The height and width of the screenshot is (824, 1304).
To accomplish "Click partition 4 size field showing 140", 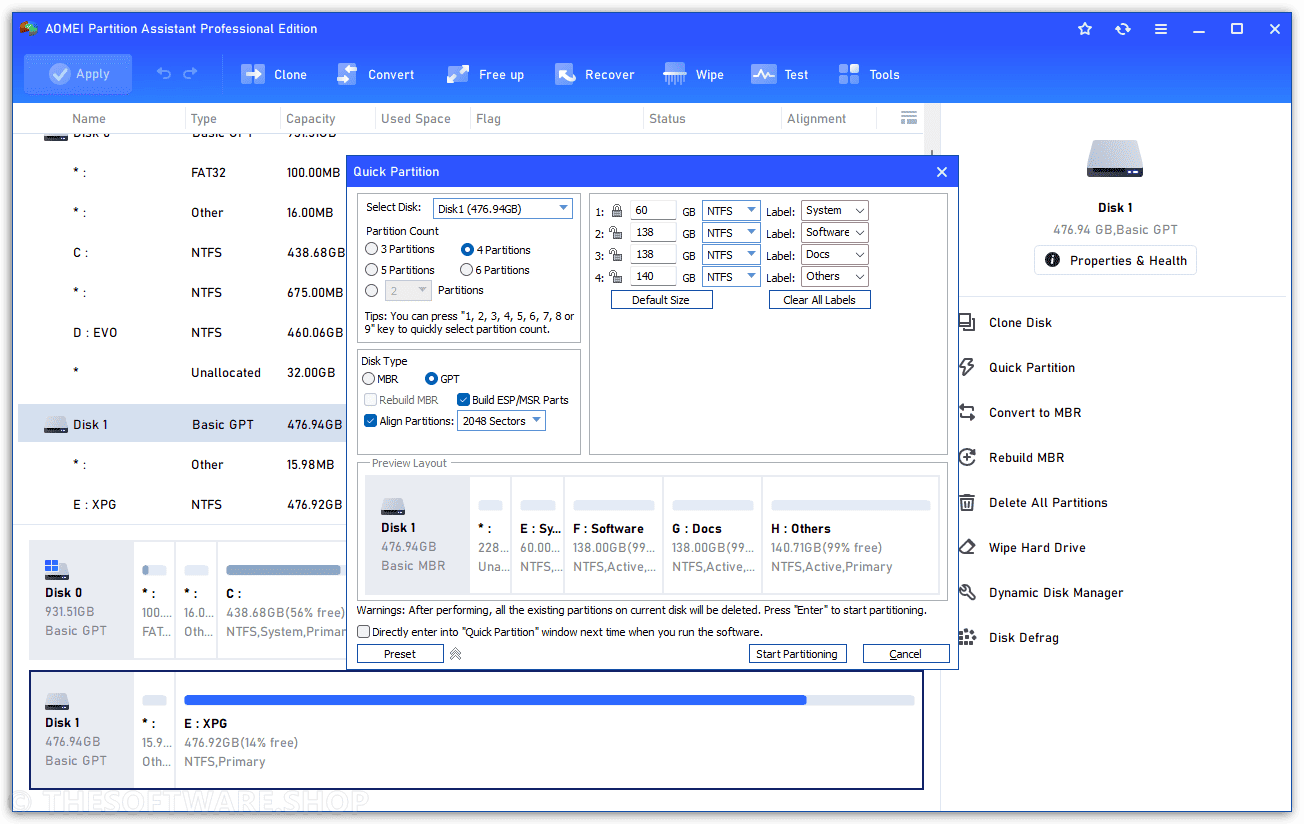I will (653, 277).
